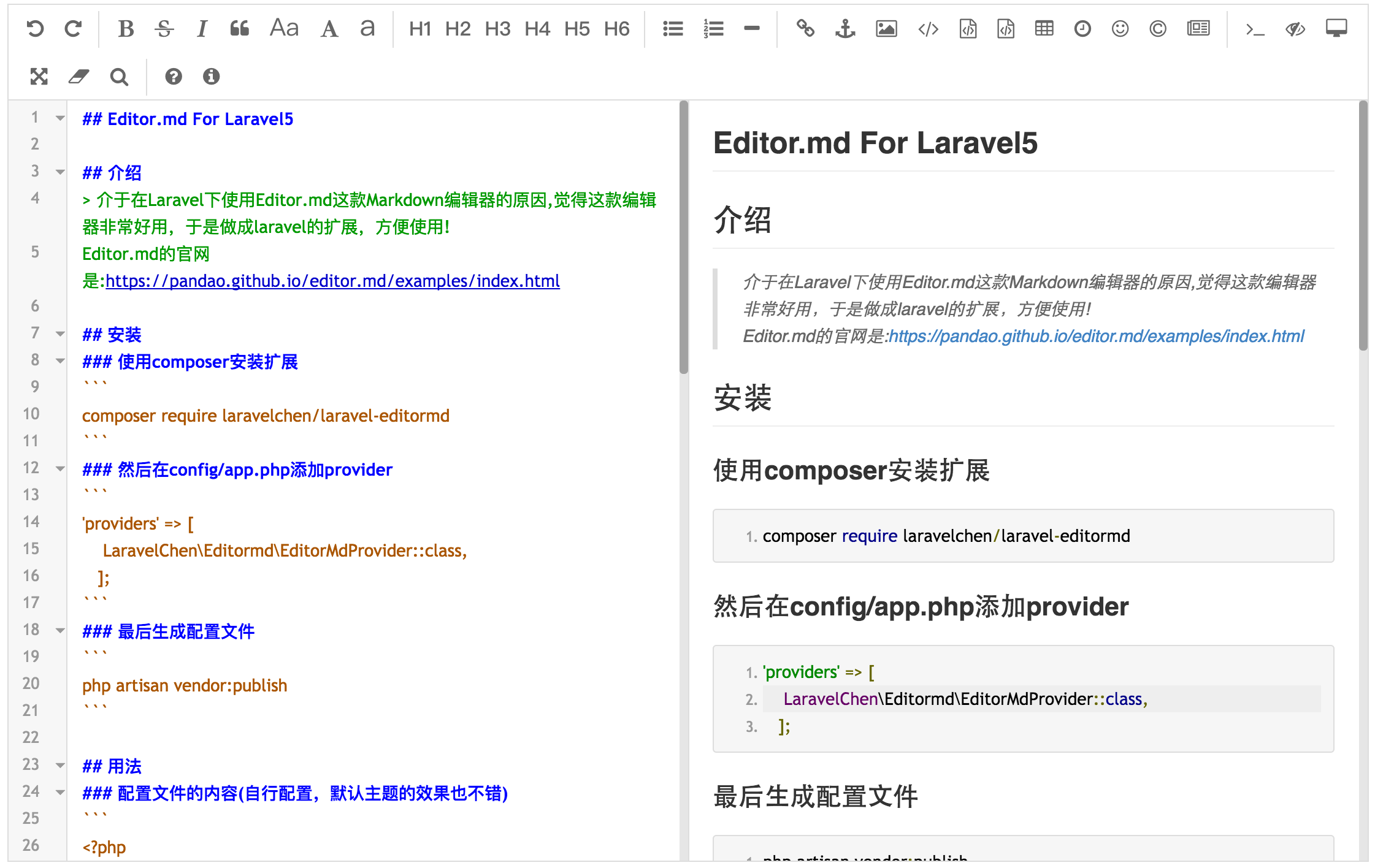Convert selection to lowercase (a)

point(367,29)
